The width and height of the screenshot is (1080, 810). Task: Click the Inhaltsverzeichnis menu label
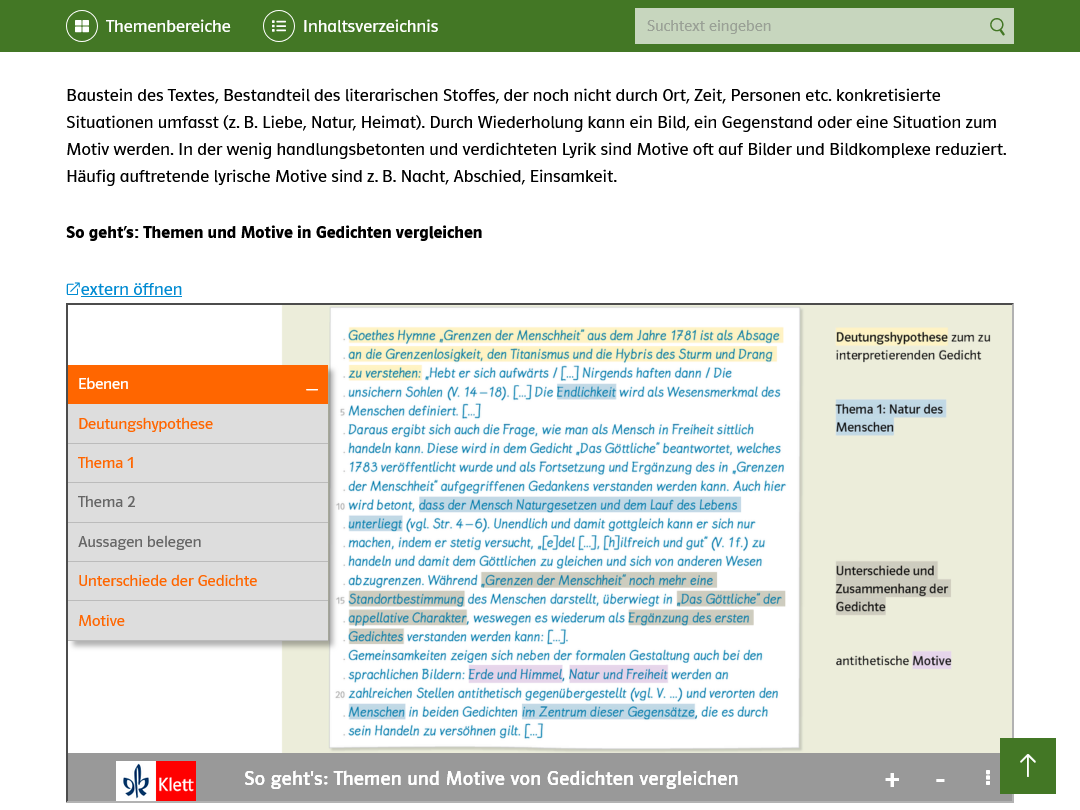(x=371, y=26)
